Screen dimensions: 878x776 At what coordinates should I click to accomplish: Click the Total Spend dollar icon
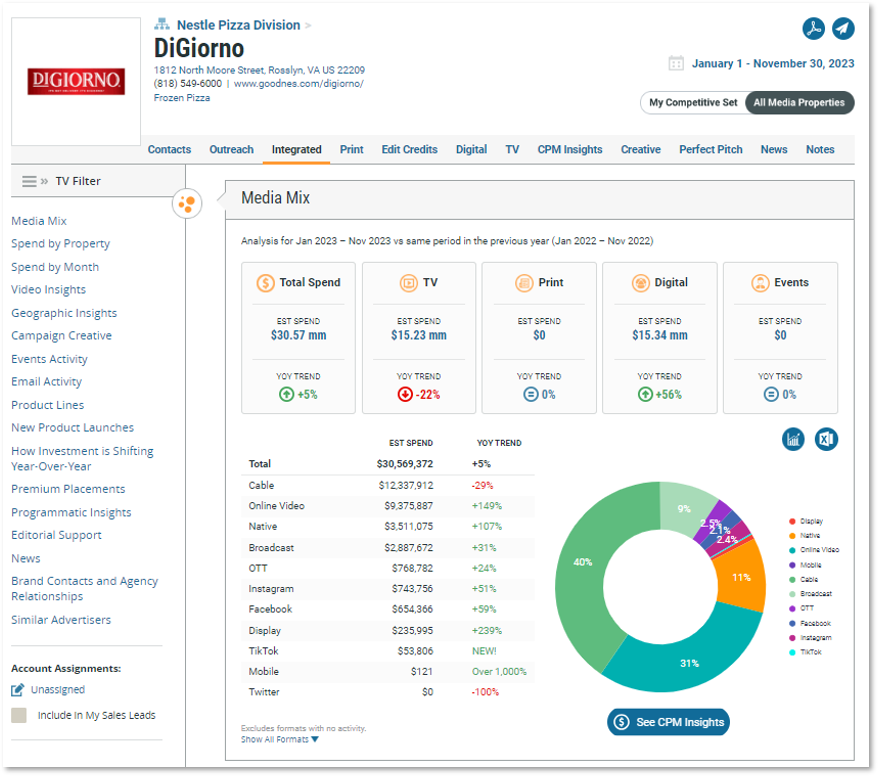(x=265, y=283)
